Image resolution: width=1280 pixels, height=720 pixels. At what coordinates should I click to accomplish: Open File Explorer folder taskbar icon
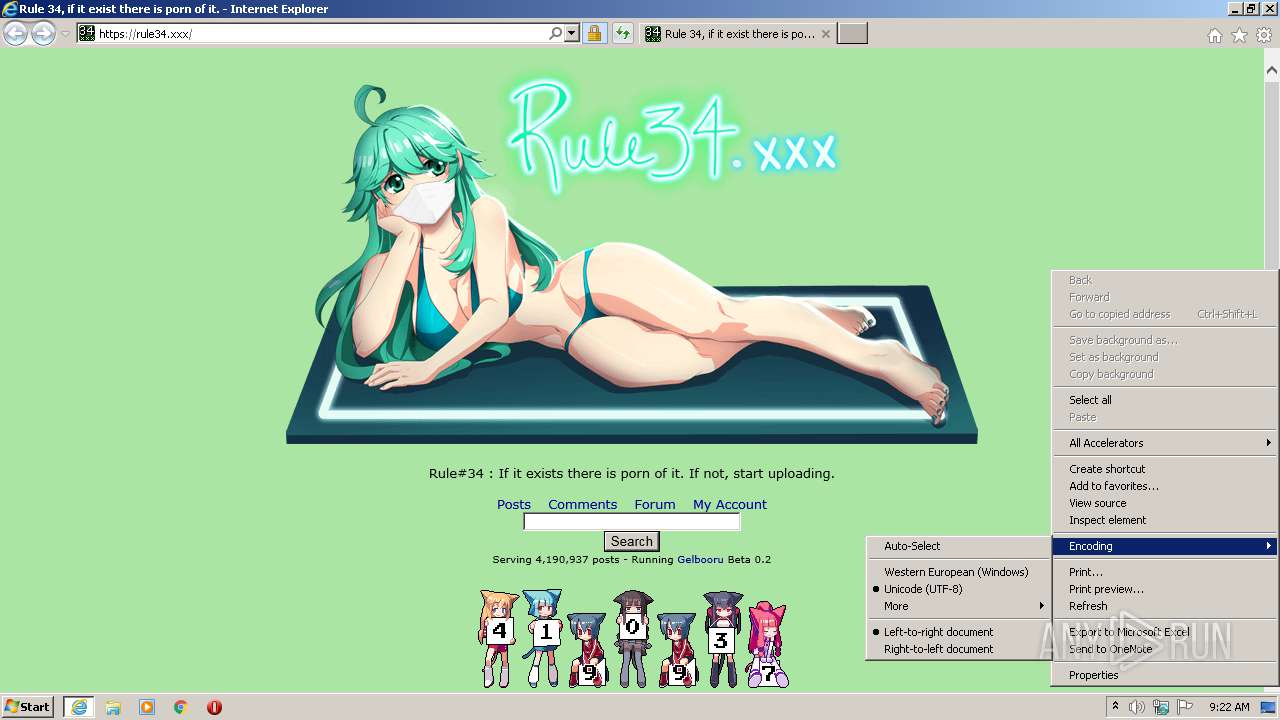[113, 707]
